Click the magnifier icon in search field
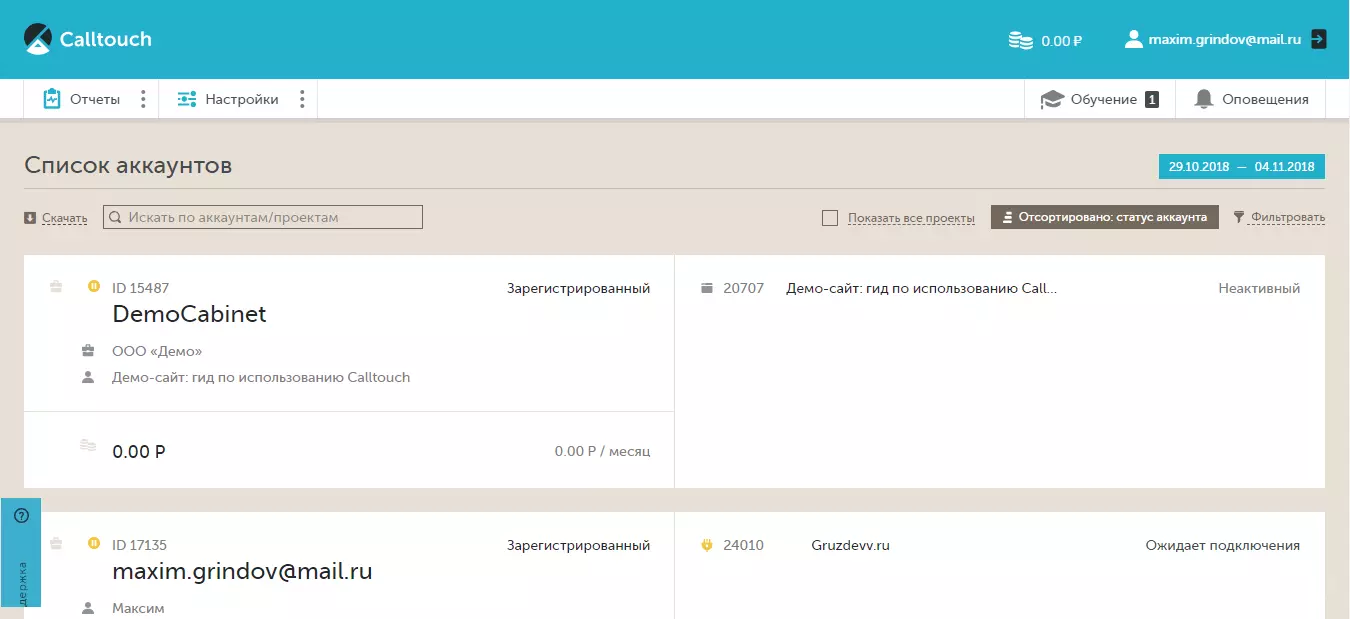 pyautogui.click(x=115, y=217)
